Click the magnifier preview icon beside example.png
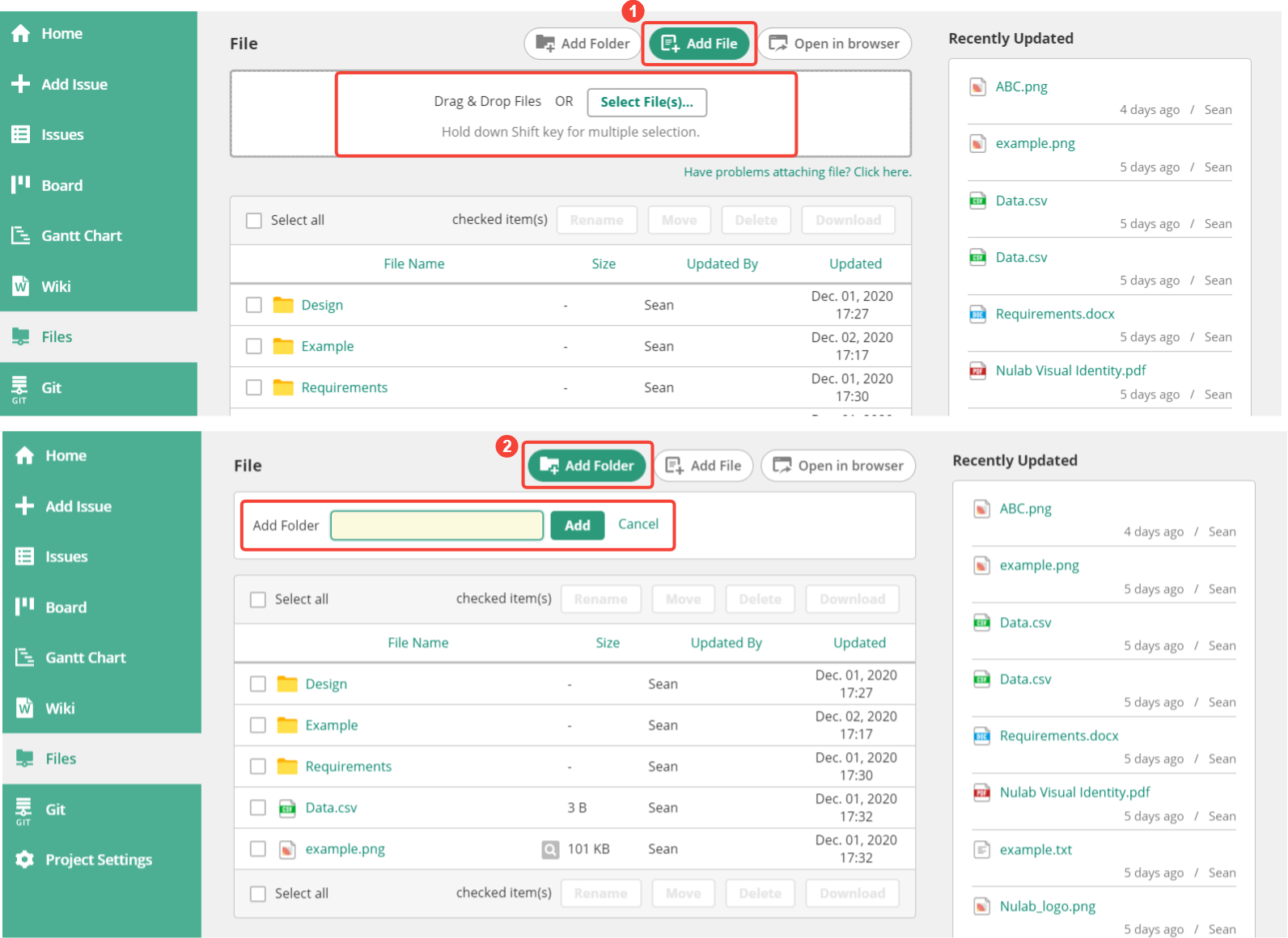Viewport: 1288px width, 938px height. tap(550, 850)
